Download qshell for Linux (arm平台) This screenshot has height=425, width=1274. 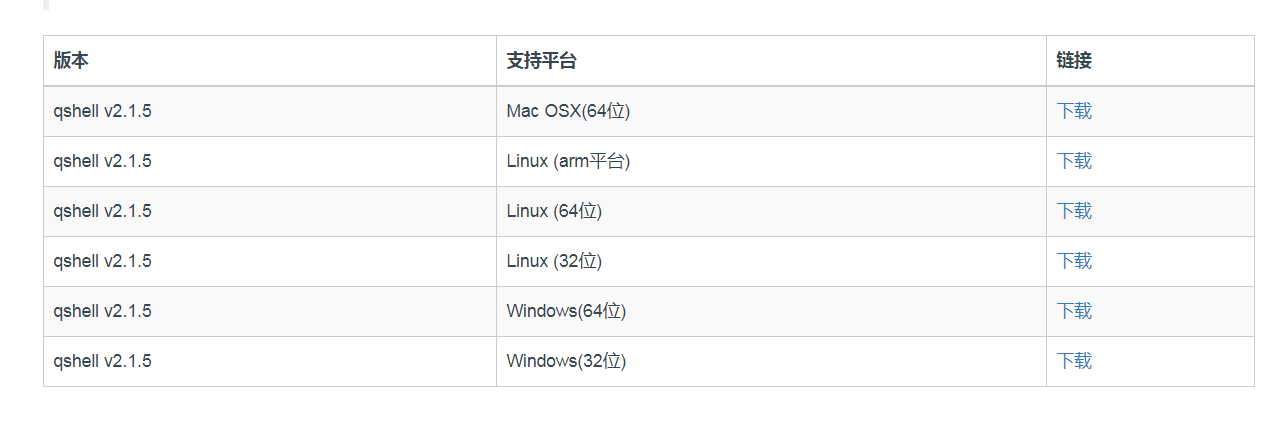coord(1074,161)
